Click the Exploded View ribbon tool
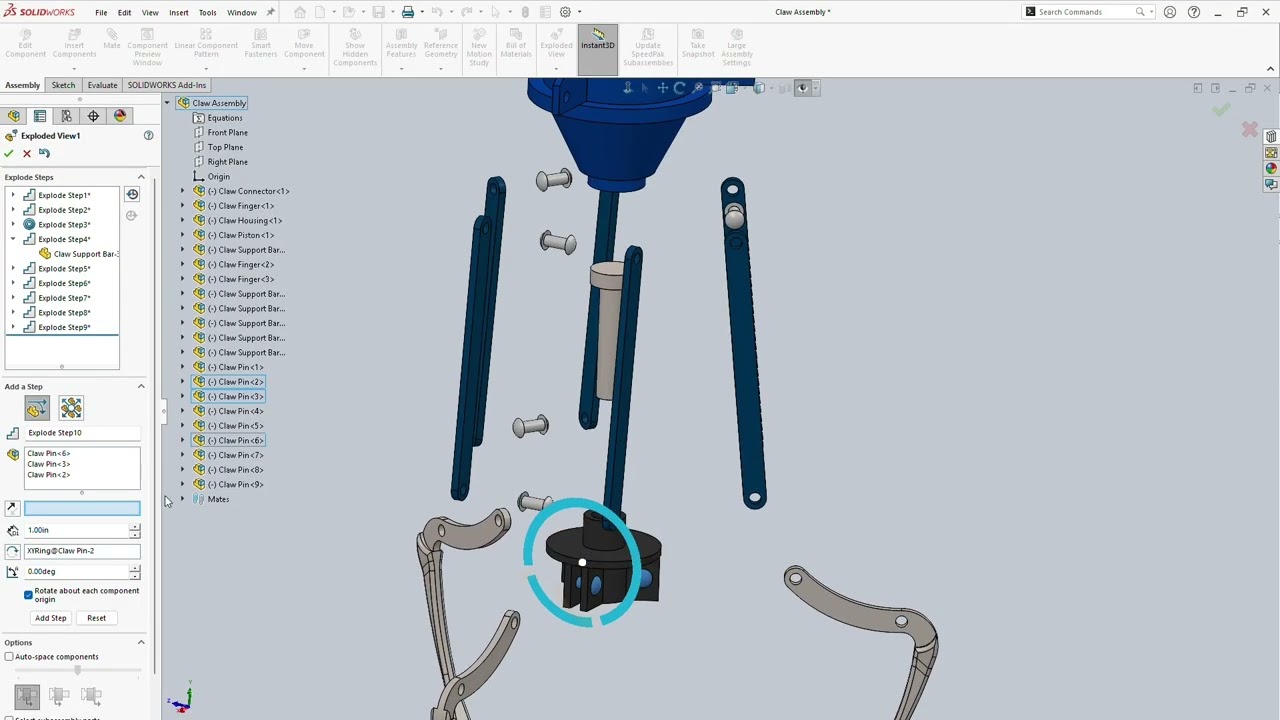Image resolution: width=1280 pixels, height=720 pixels. [556, 49]
